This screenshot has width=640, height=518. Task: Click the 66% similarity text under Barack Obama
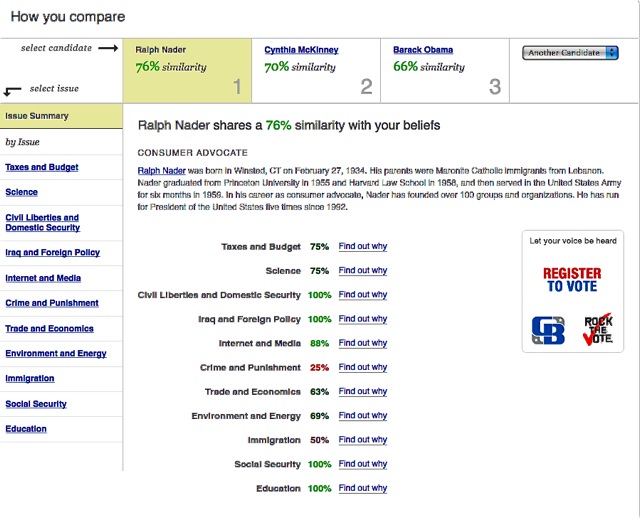tap(429, 66)
